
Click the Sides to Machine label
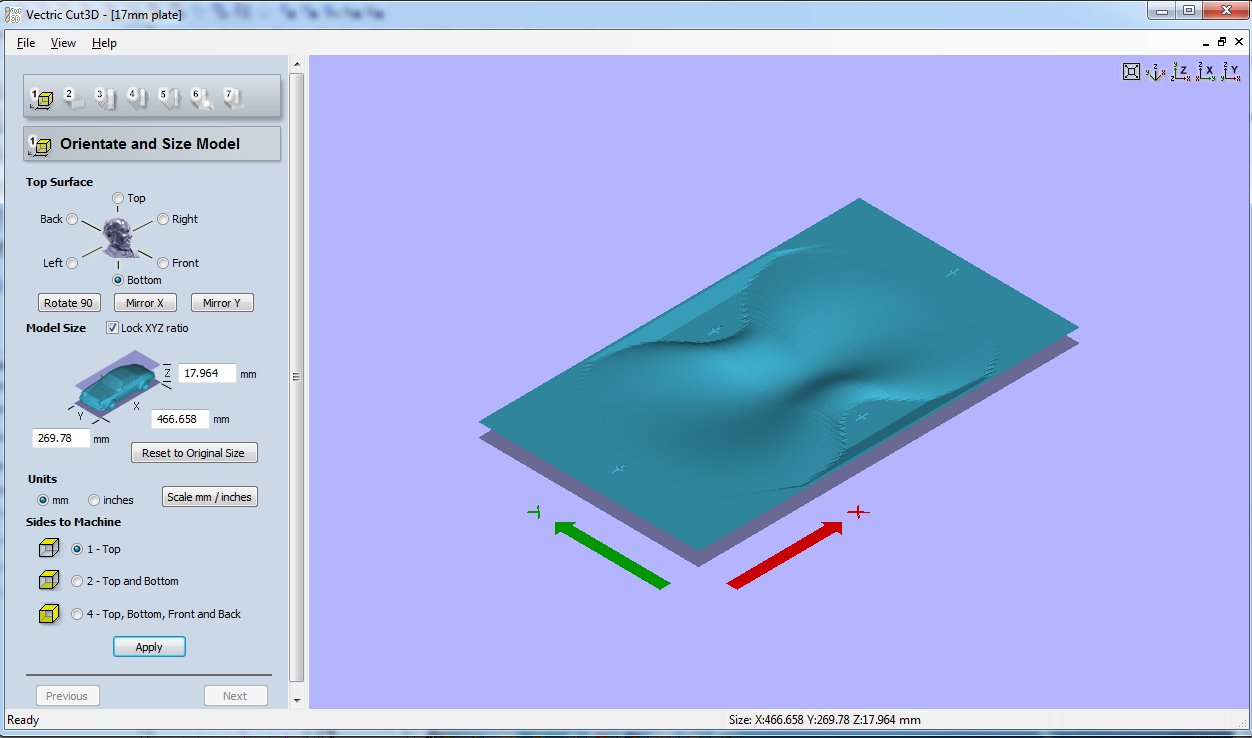73,522
